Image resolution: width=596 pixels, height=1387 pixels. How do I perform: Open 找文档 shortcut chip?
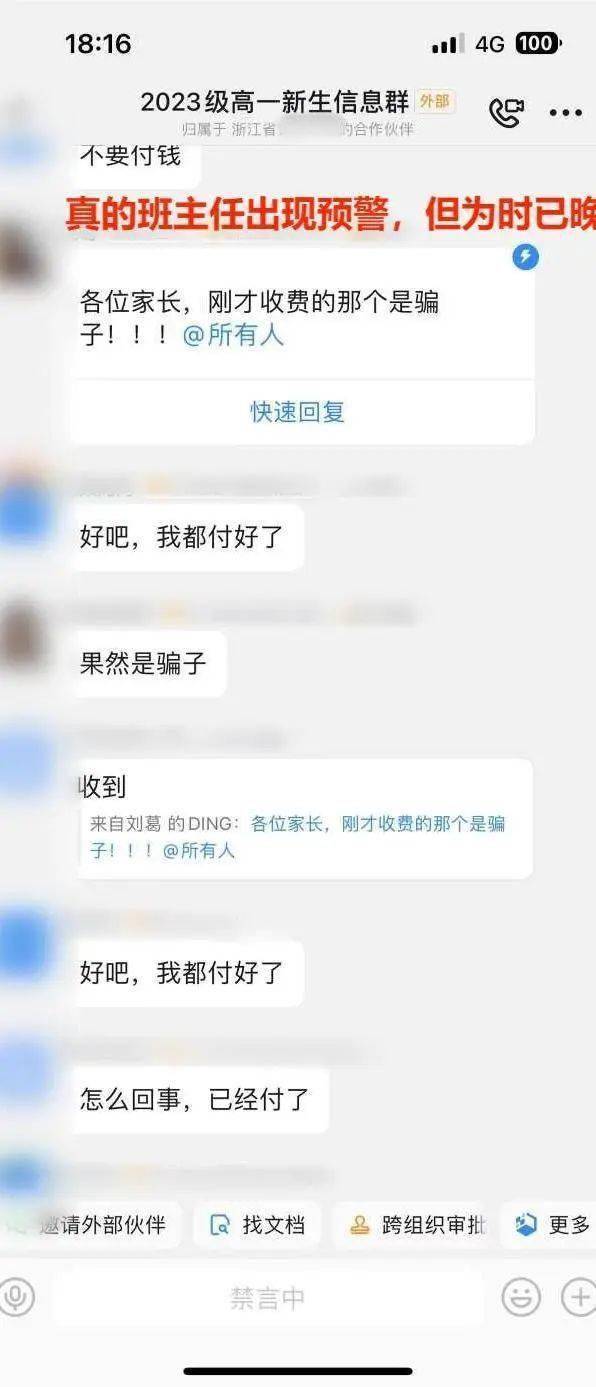[x=257, y=1225]
